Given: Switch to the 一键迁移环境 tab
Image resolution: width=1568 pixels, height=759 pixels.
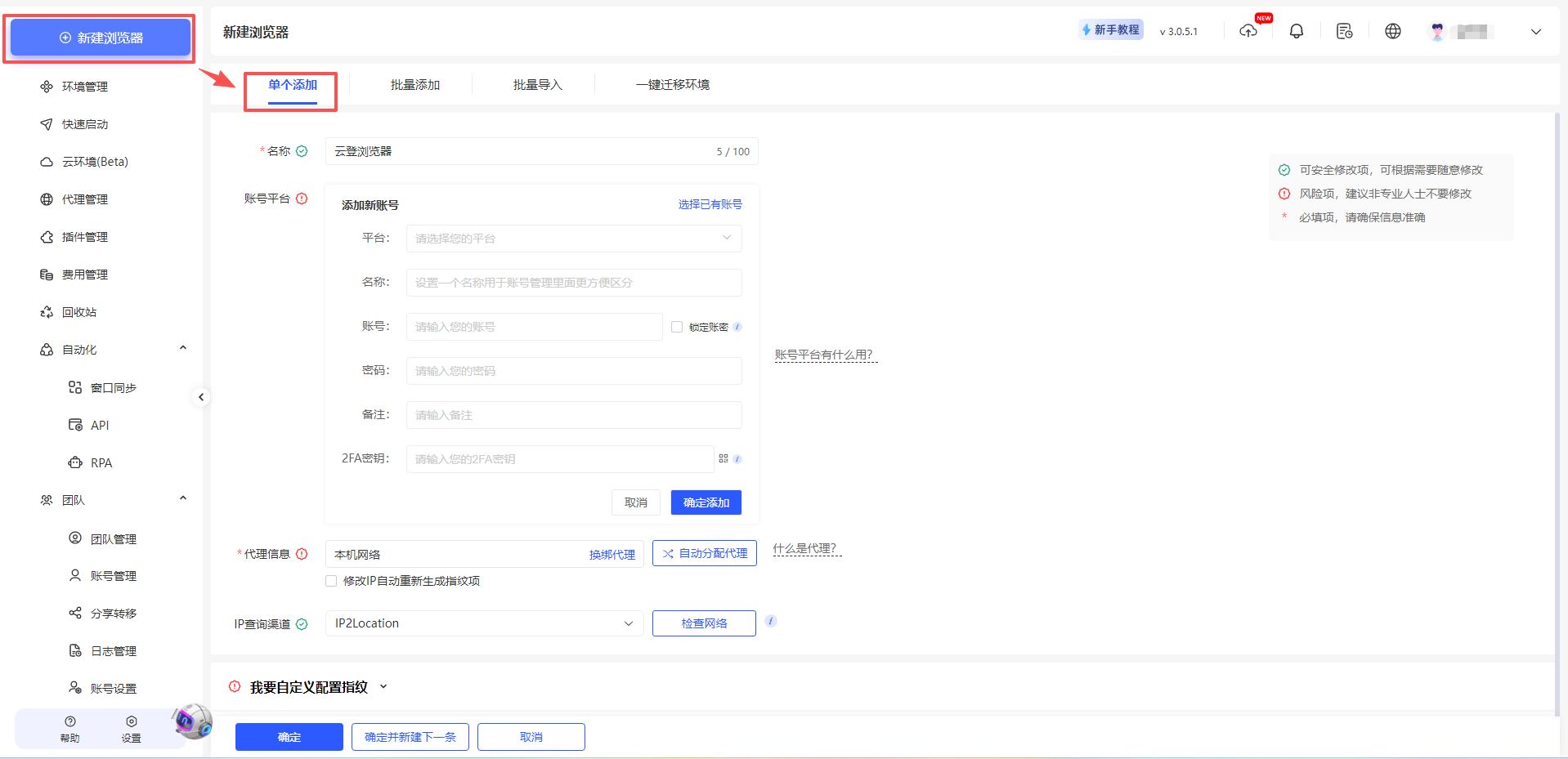Looking at the screenshot, I should tap(672, 84).
